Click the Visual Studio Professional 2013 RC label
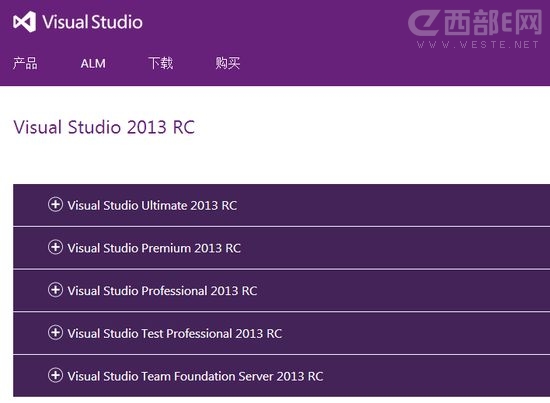Screen dimensions: 550x403 [x=162, y=291]
